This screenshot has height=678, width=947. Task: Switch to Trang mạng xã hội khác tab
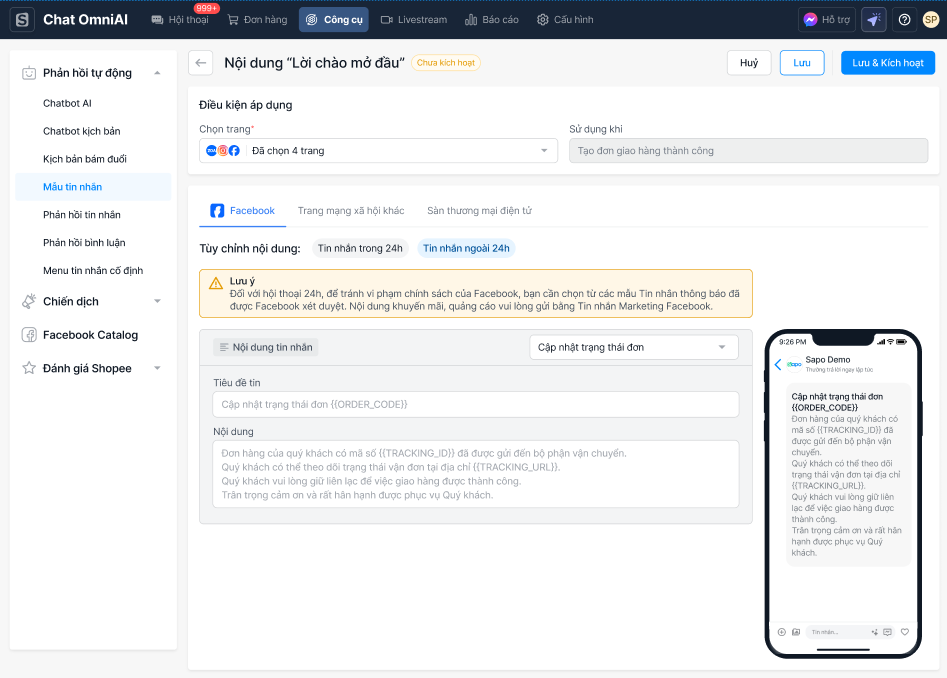pyautogui.click(x=351, y=211)
